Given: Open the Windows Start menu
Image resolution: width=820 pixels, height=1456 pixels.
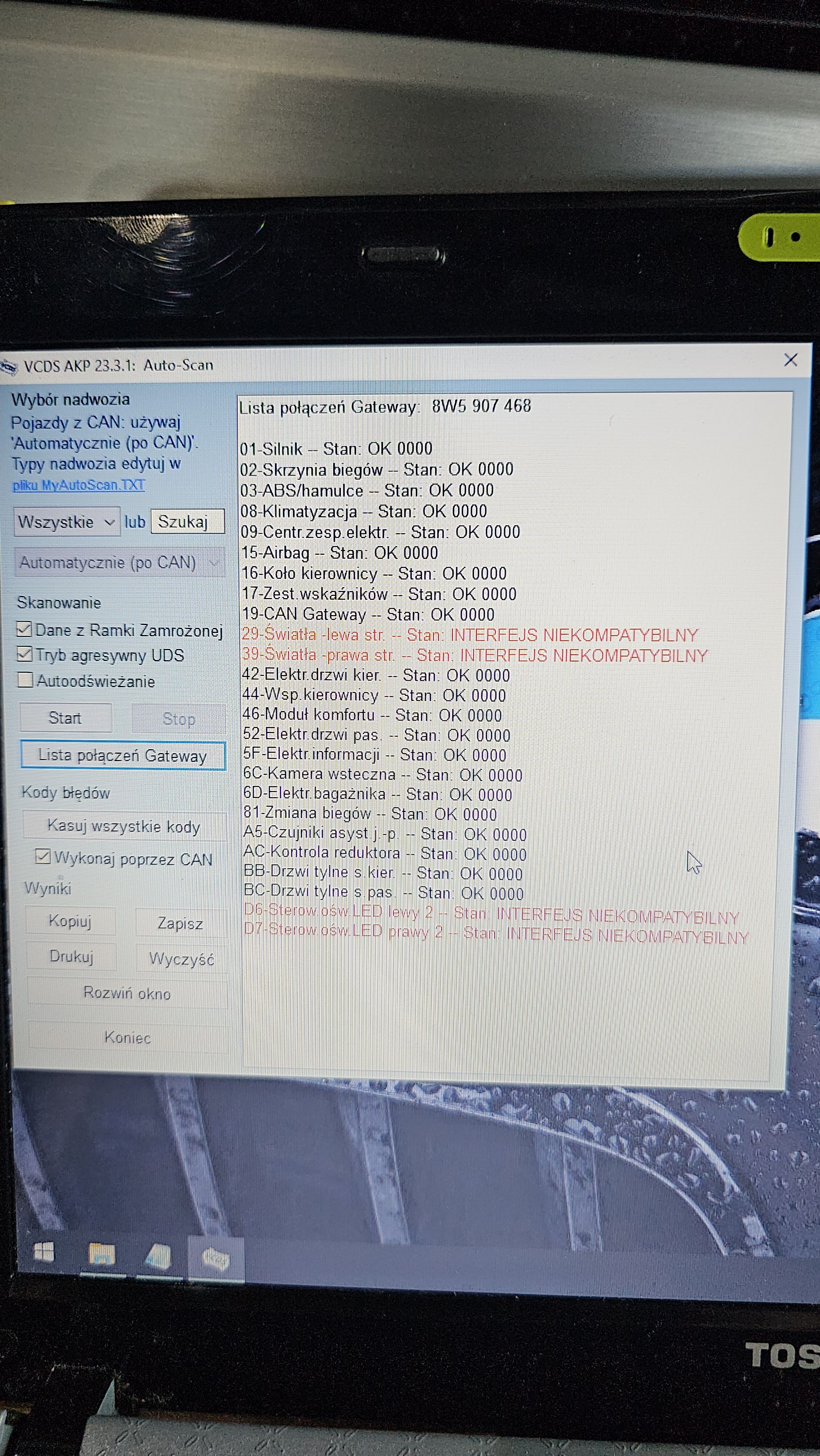Looking at the screenshot, I should tap(44, 1253).
